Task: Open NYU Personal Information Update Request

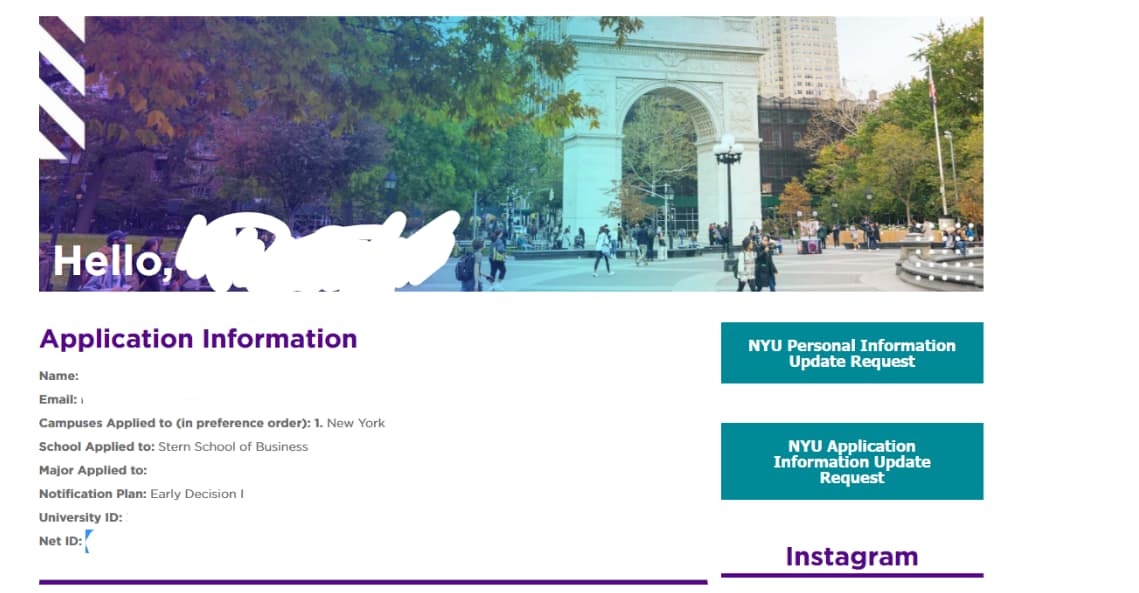Action: (x=851, y=352)
